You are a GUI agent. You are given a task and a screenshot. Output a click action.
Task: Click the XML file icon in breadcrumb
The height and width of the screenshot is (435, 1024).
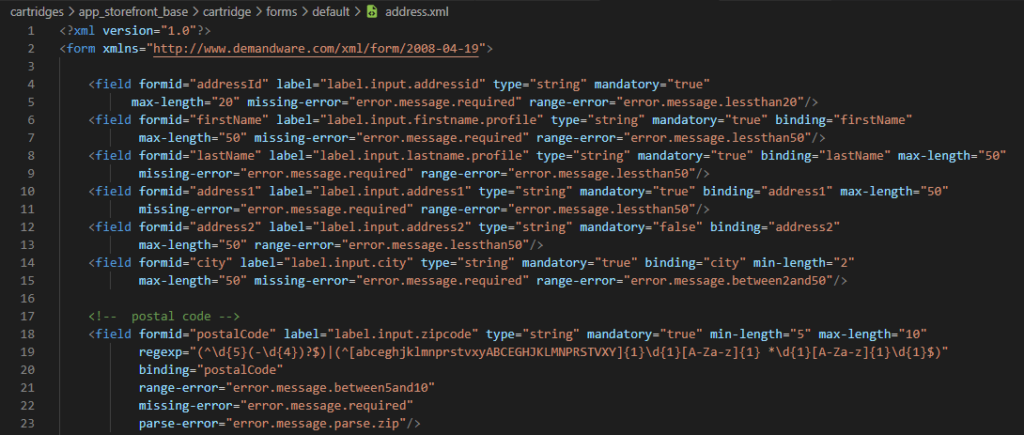(x=372, y=12)
